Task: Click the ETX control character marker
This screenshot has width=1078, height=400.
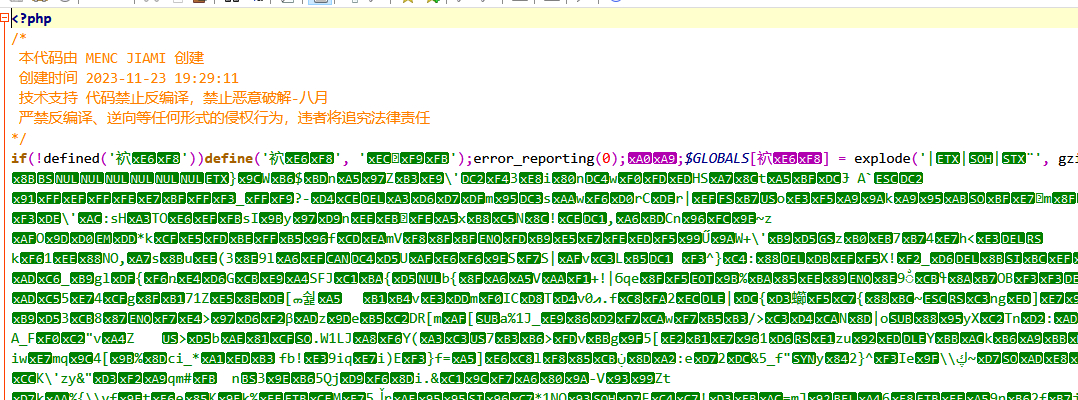Action: 947,159
